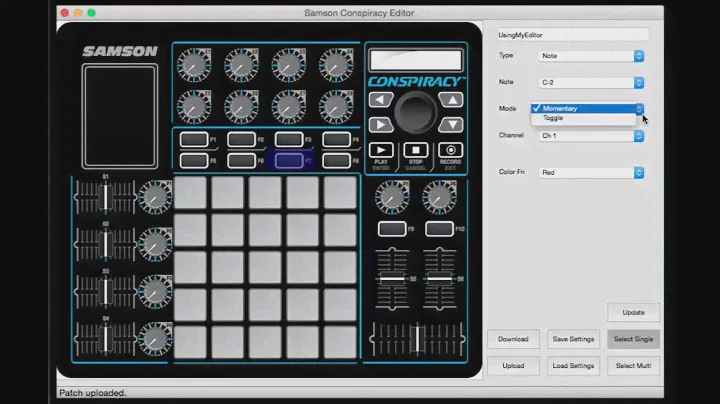Select the highlighted F7 function button

tap(288, 160)
